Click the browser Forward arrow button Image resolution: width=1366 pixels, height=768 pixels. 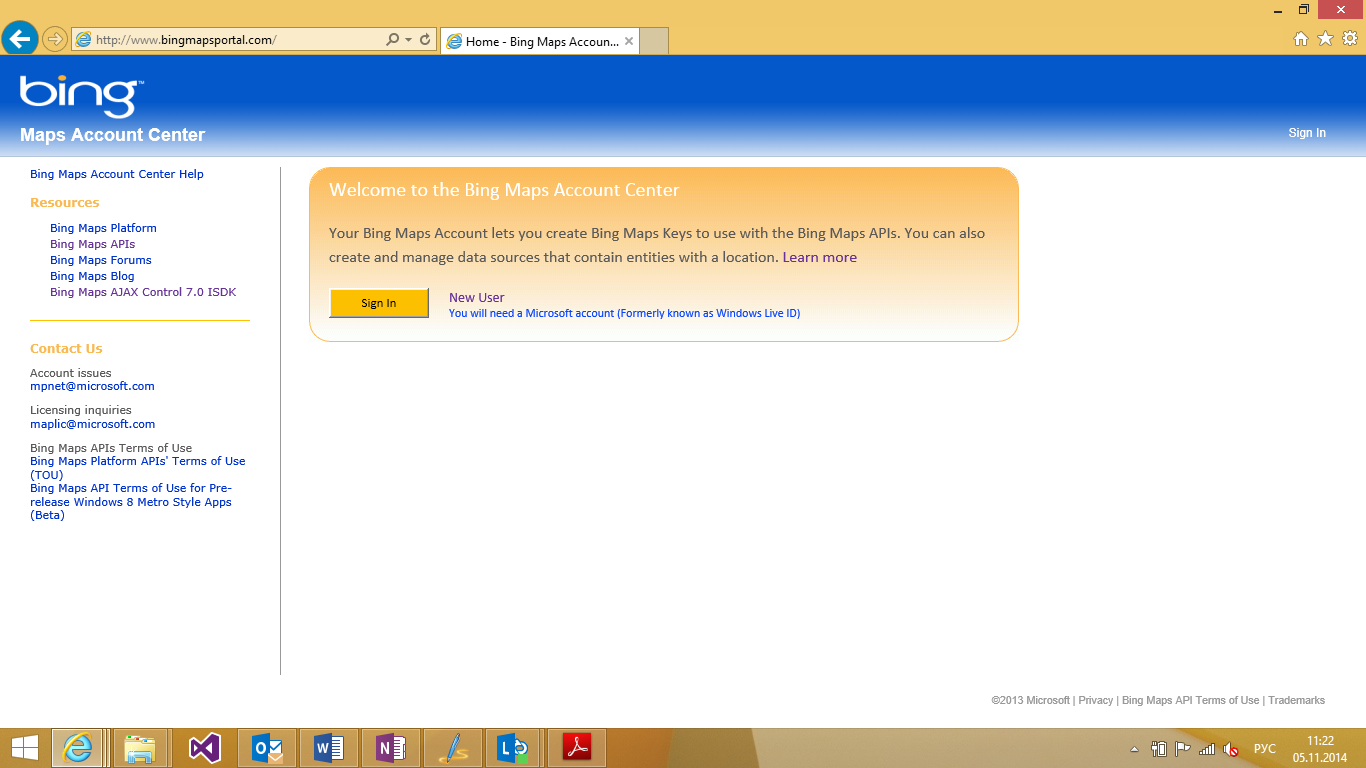point(54,39)
